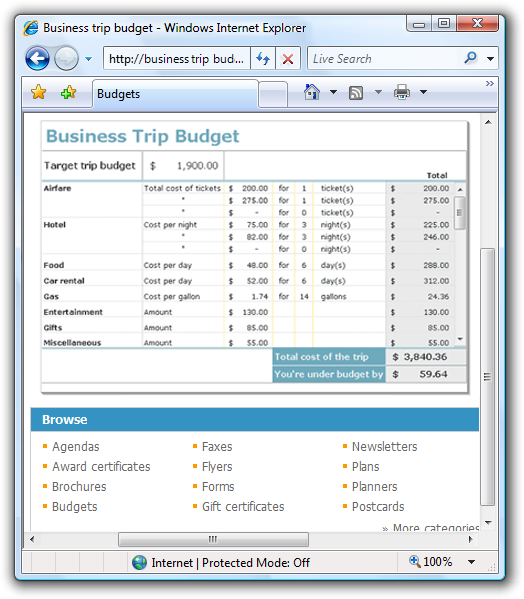This screenshot has height=599, width=524.
Task: Select the Hotel row label
Action: point(55,225)
